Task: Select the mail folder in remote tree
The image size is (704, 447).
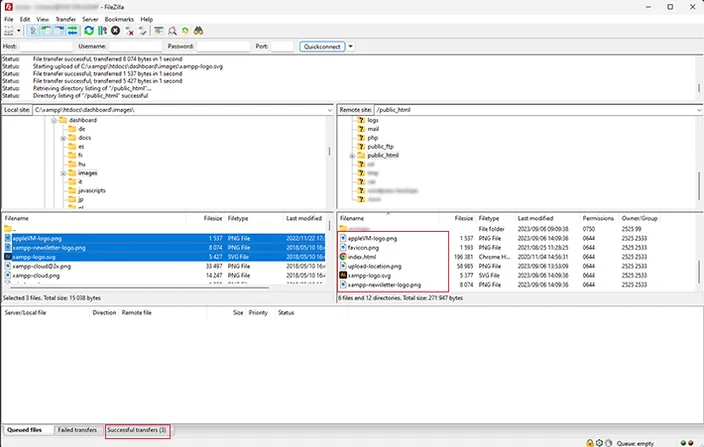Action: [x=373, y=129]
